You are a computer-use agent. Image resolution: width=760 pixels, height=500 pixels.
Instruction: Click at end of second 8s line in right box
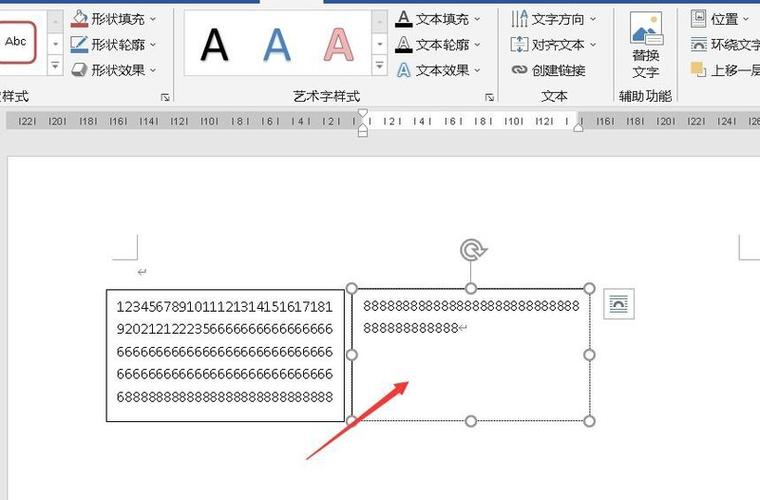[x=459, y=328]
